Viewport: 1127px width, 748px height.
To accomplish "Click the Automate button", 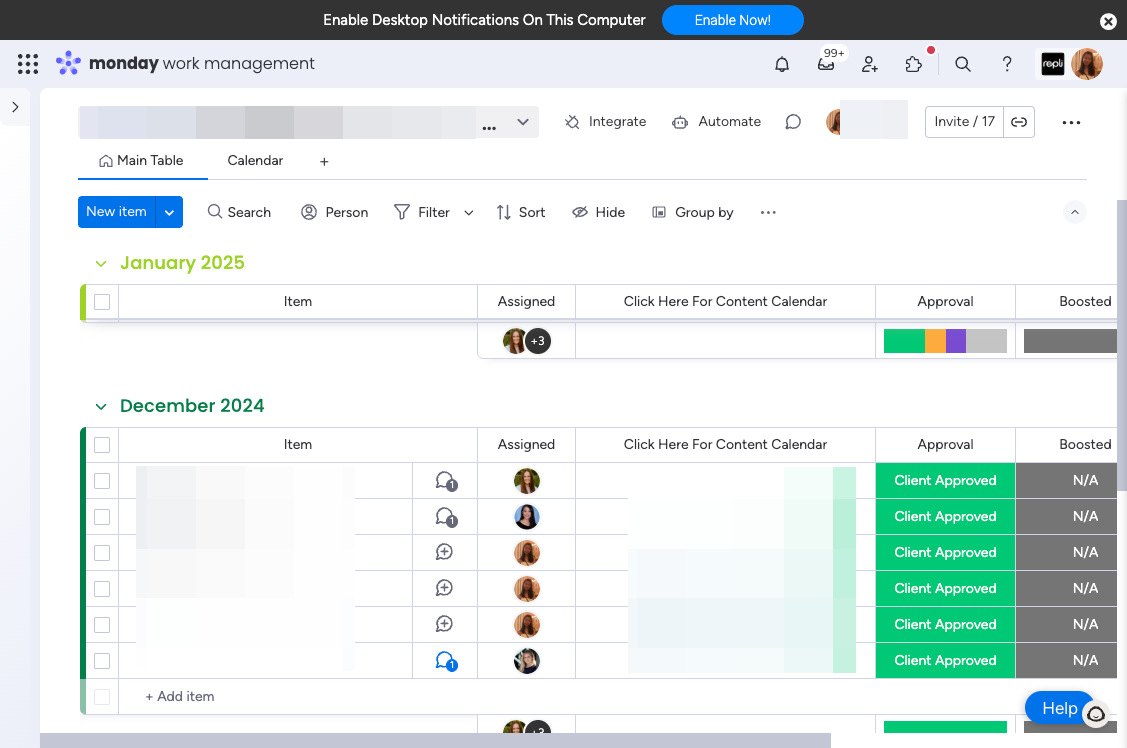I will click(716, 122).
